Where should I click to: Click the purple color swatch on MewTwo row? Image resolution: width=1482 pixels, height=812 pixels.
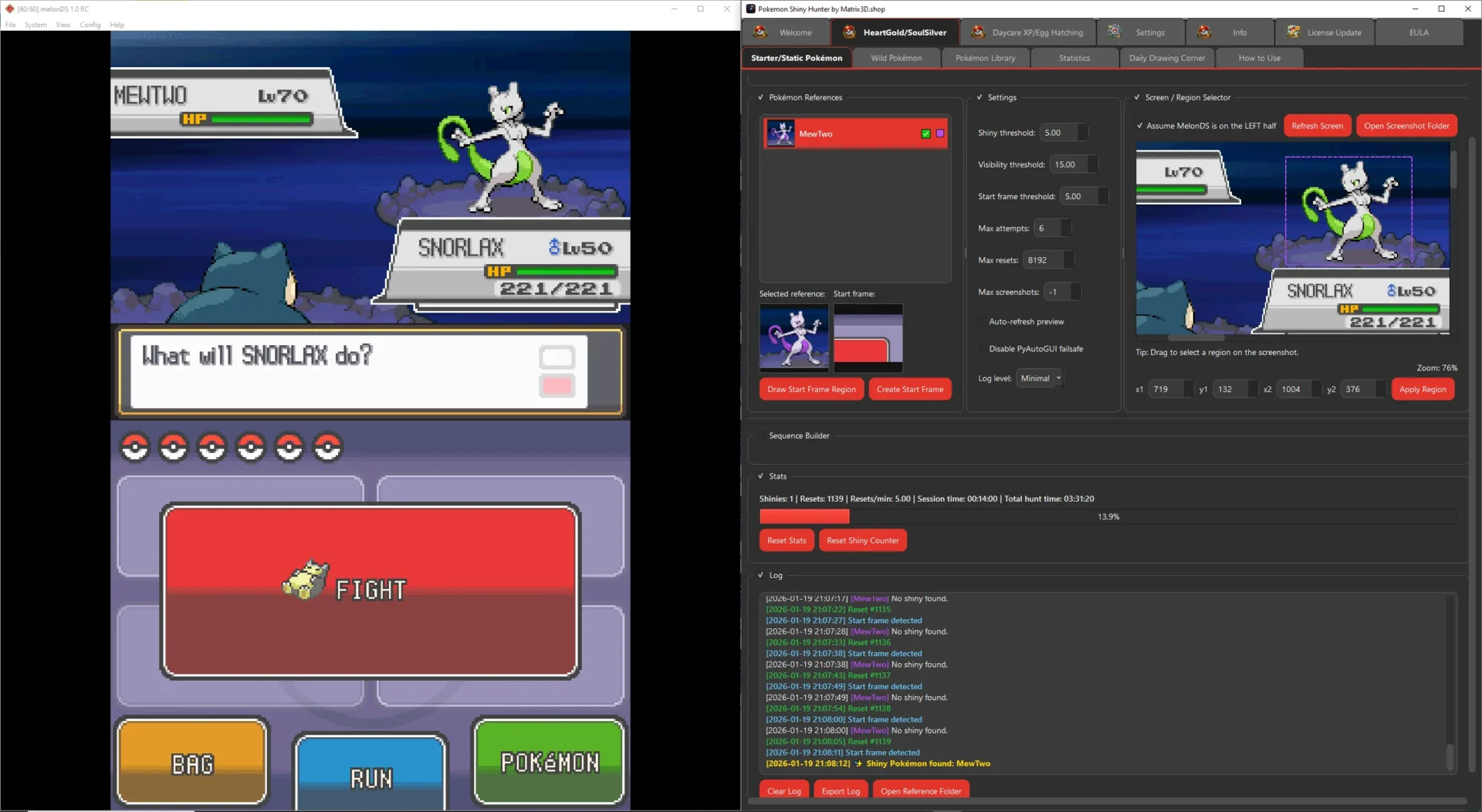point(939,134)
